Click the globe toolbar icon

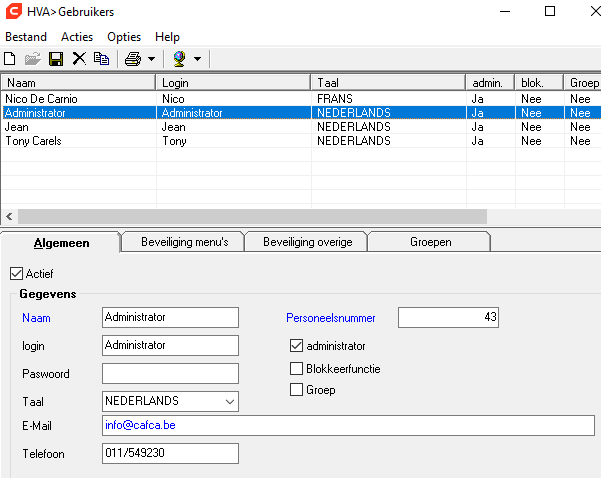pos(179,59)
